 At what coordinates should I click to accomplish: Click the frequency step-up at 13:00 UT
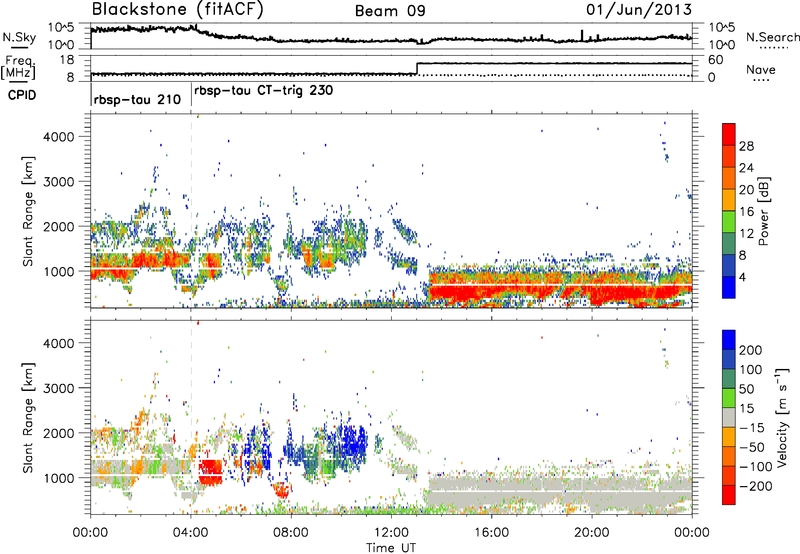pos(417,68)
